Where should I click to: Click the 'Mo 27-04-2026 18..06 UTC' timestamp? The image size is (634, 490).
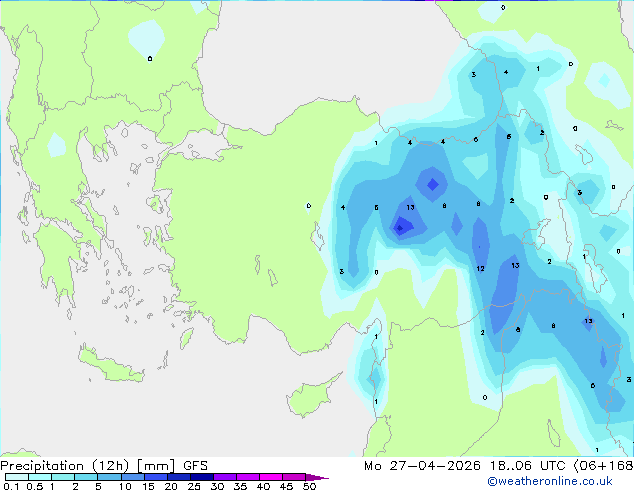point(465,466)
